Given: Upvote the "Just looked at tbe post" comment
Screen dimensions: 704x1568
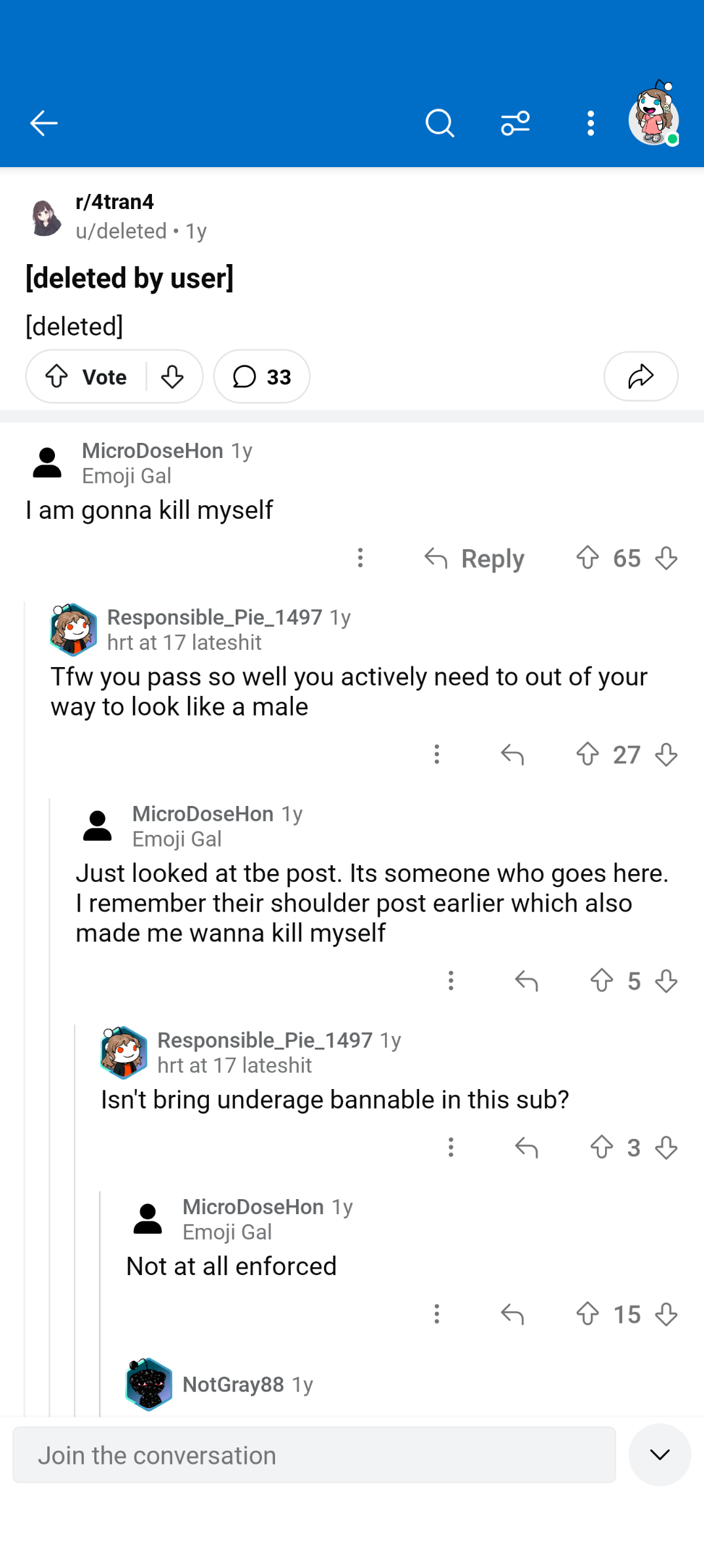Looking at the screenshot, I should 601,981.
